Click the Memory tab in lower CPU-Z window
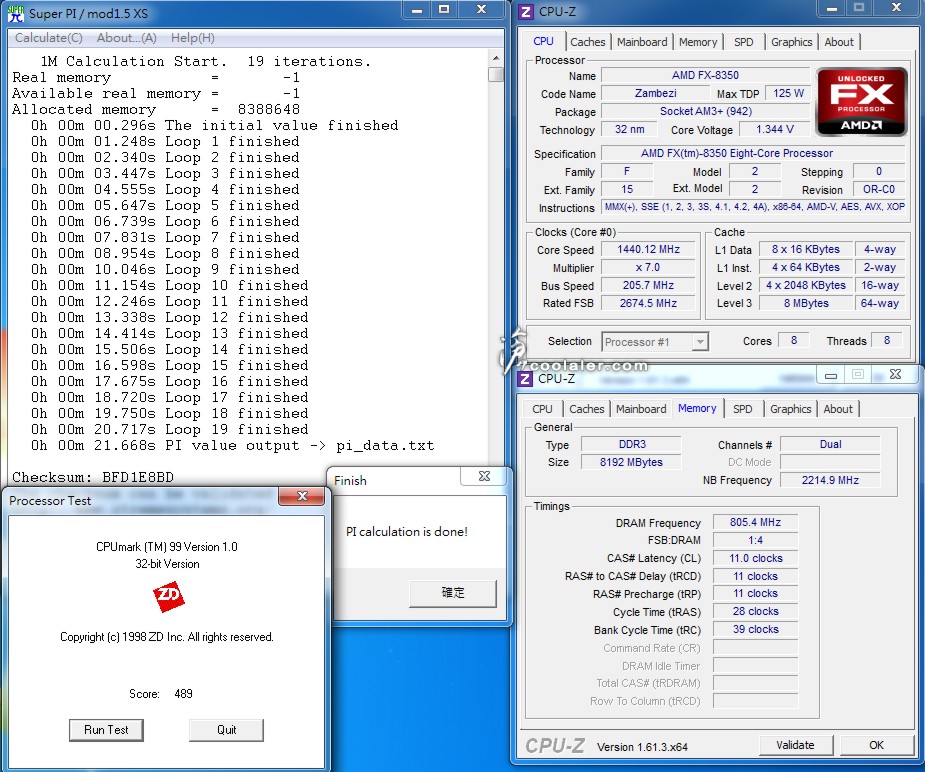Viewport: 925px width, 772px height. pyautogui.click(x=697, y=408)
